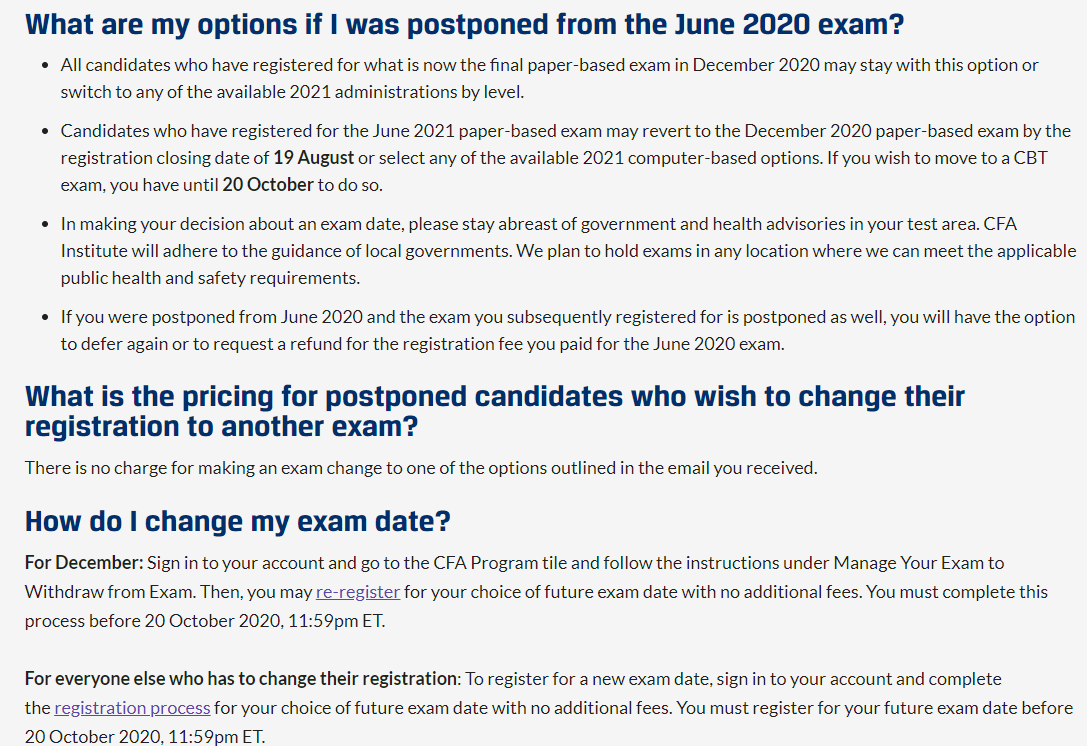Click the bullet starting 'All candidates who have registered'
Screen dimensions: 1087x746
[x=549, y=78]
